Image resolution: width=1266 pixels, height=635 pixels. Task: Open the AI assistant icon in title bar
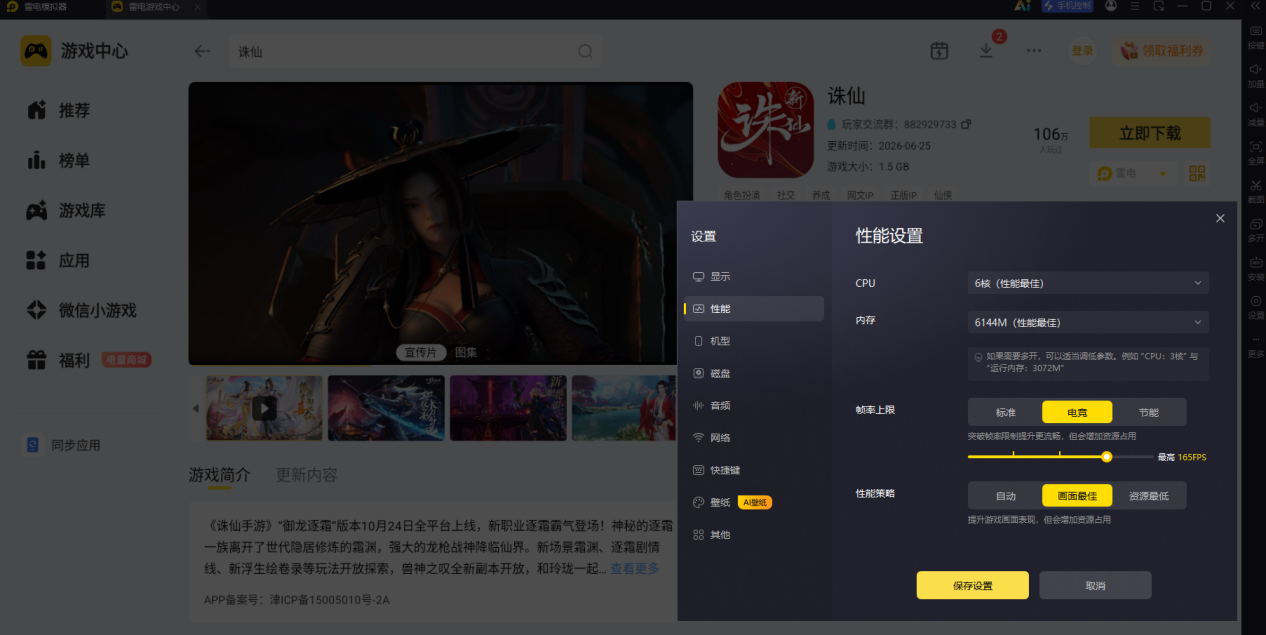click(1022, 6)
